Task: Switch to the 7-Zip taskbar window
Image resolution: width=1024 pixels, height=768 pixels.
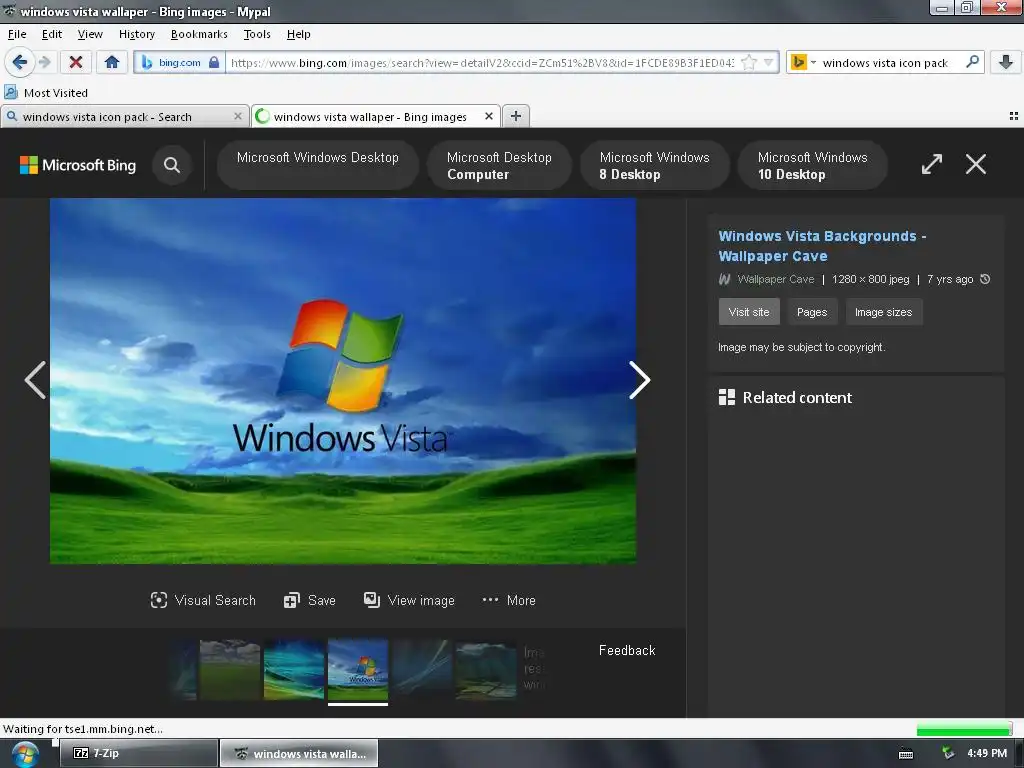Action: click(x=138, y=754)
